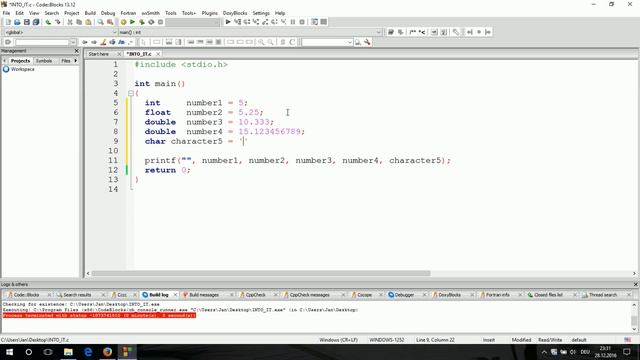Open Microsoft Edge from the taskbar
This screenshot has height=360, width=640.
88,352
